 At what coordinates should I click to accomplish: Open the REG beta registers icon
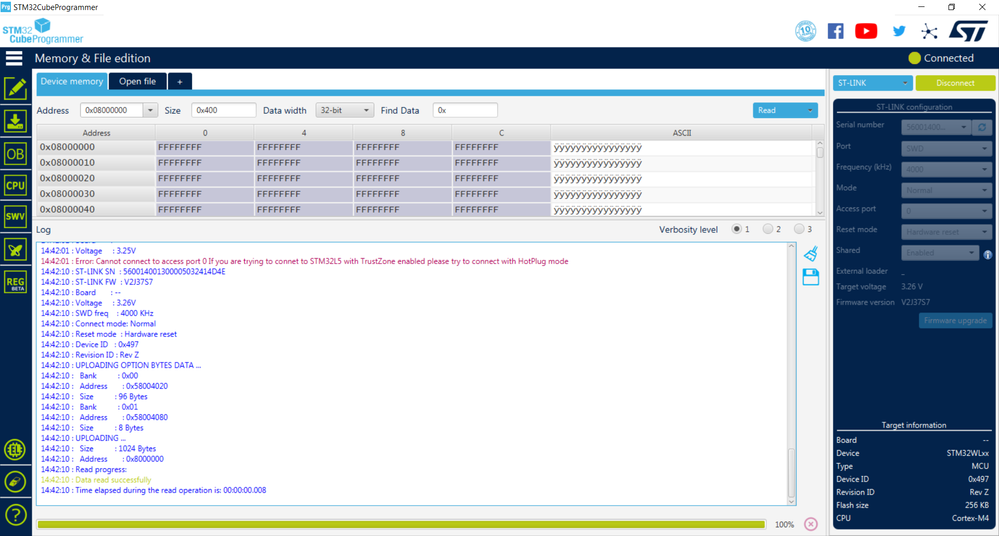pos(15,282)
